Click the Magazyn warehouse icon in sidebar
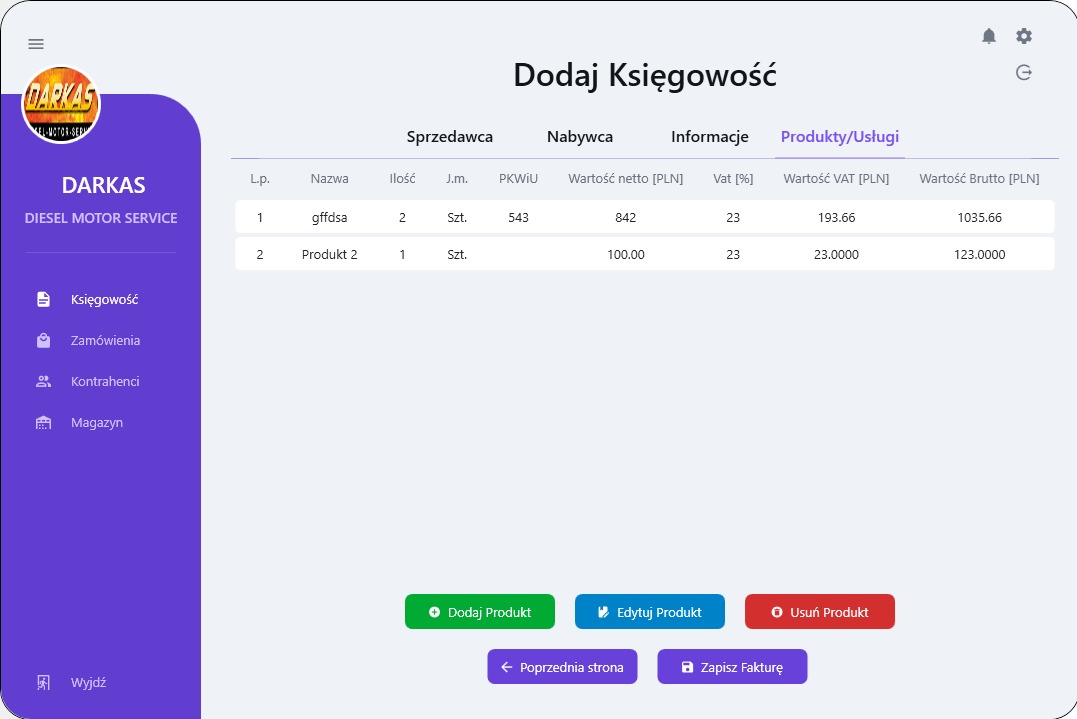The width and height of the screenshot is (1077, 719). (x=43, y=422)
